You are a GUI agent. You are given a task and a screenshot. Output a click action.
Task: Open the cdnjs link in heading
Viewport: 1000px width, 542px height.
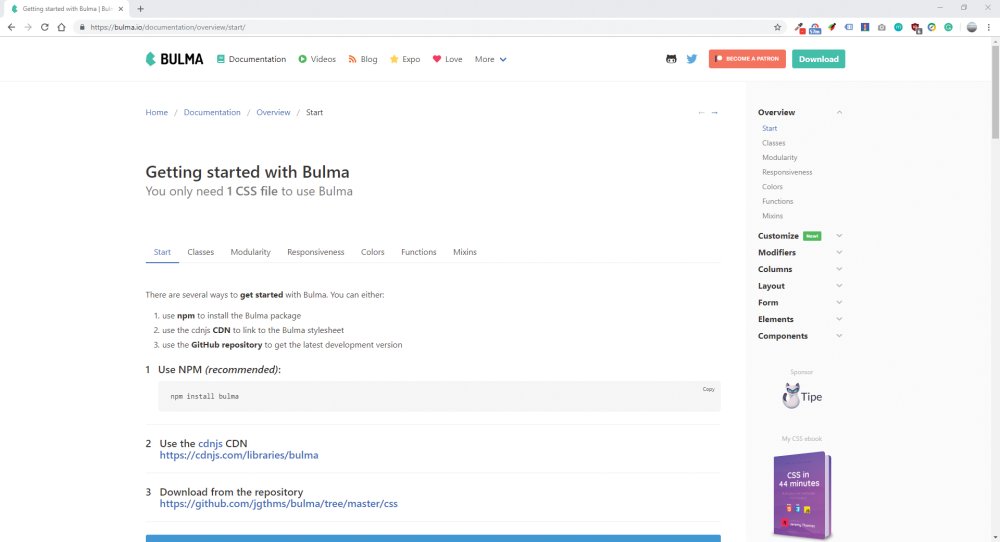point(210,443)
